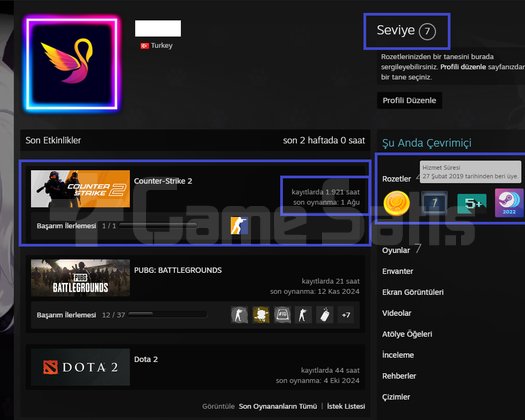
Task: Open the Counter-Strike 2 game banner
Action: point(80,189)
